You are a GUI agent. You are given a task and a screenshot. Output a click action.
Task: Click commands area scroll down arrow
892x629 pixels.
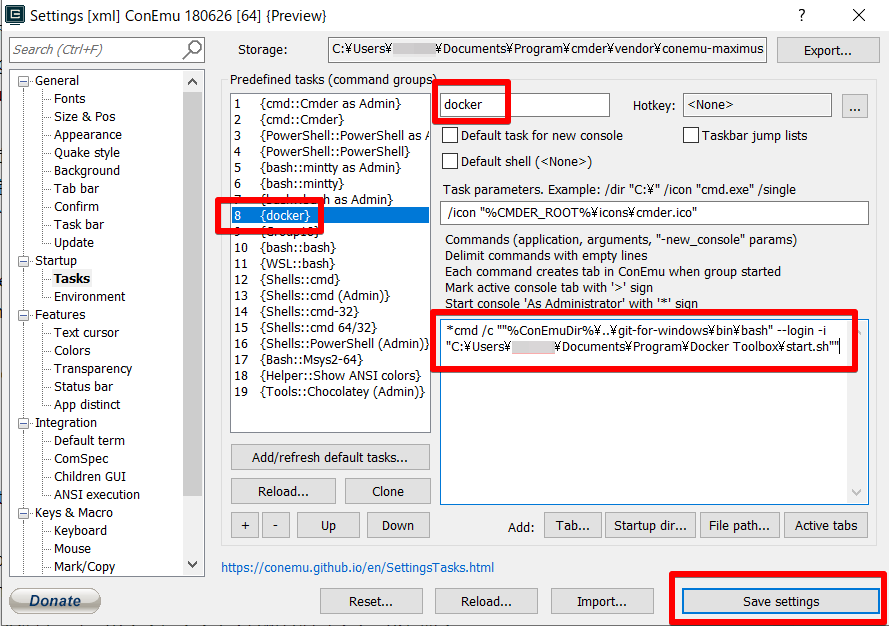point(857,493)
